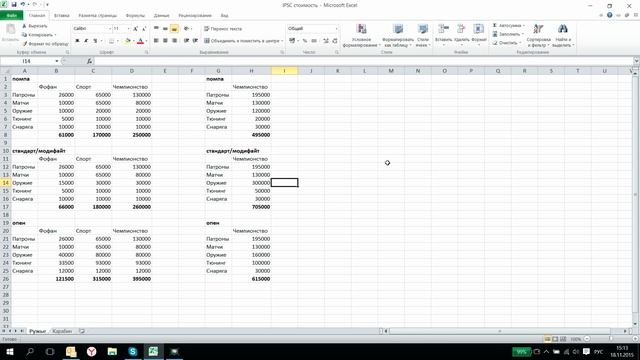The image size is (640, 360).
Task: Open Font group dialog launcher
Action: point(147,52)
